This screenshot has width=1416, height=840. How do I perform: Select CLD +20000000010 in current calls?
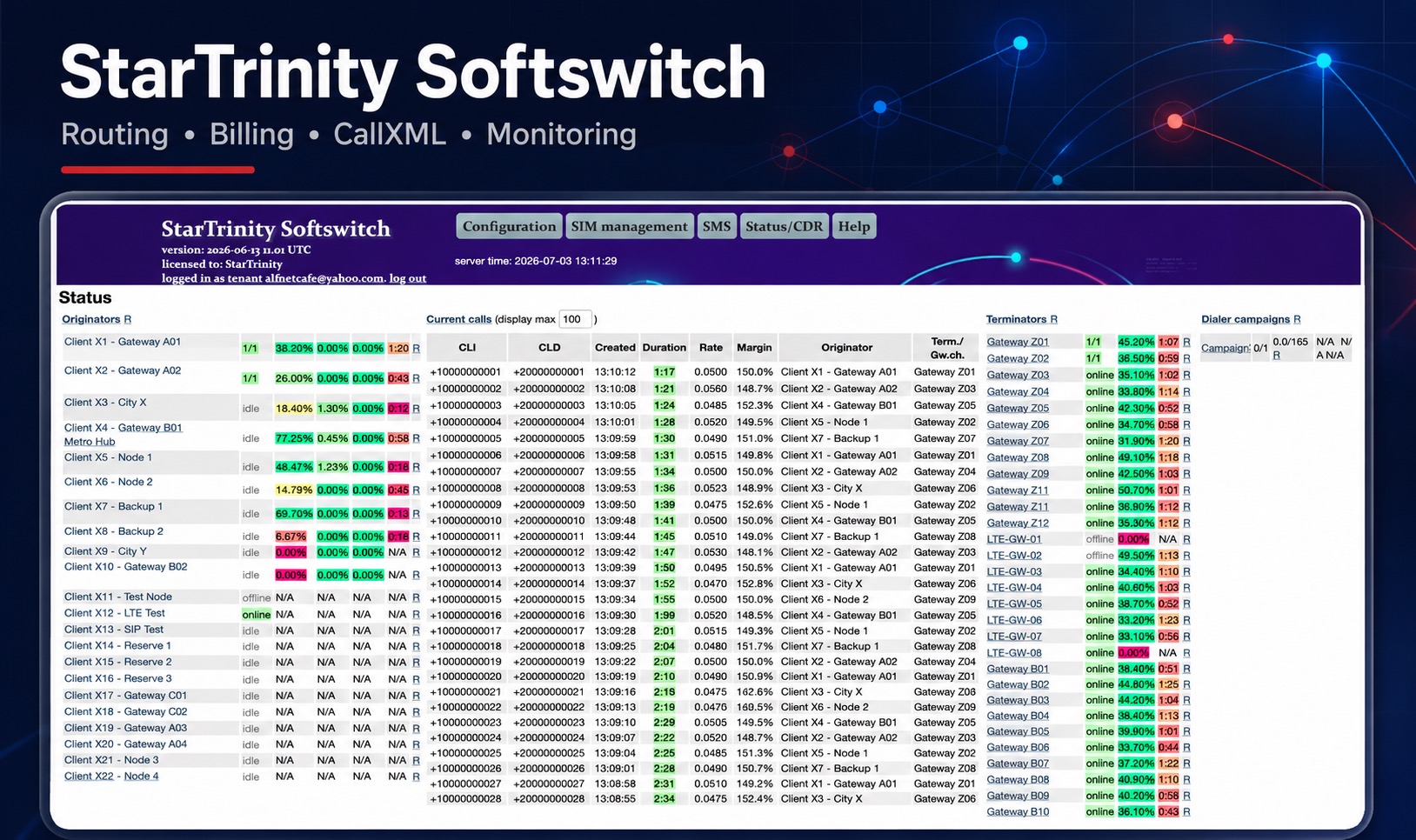tap(549, 521)
